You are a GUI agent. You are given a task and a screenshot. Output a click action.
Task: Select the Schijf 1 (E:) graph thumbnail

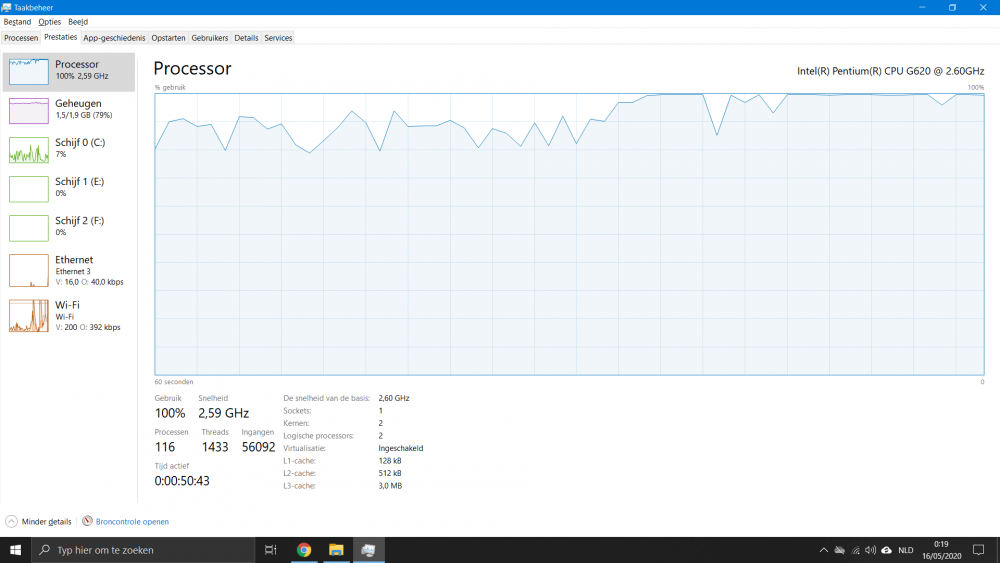click(29, 189)
